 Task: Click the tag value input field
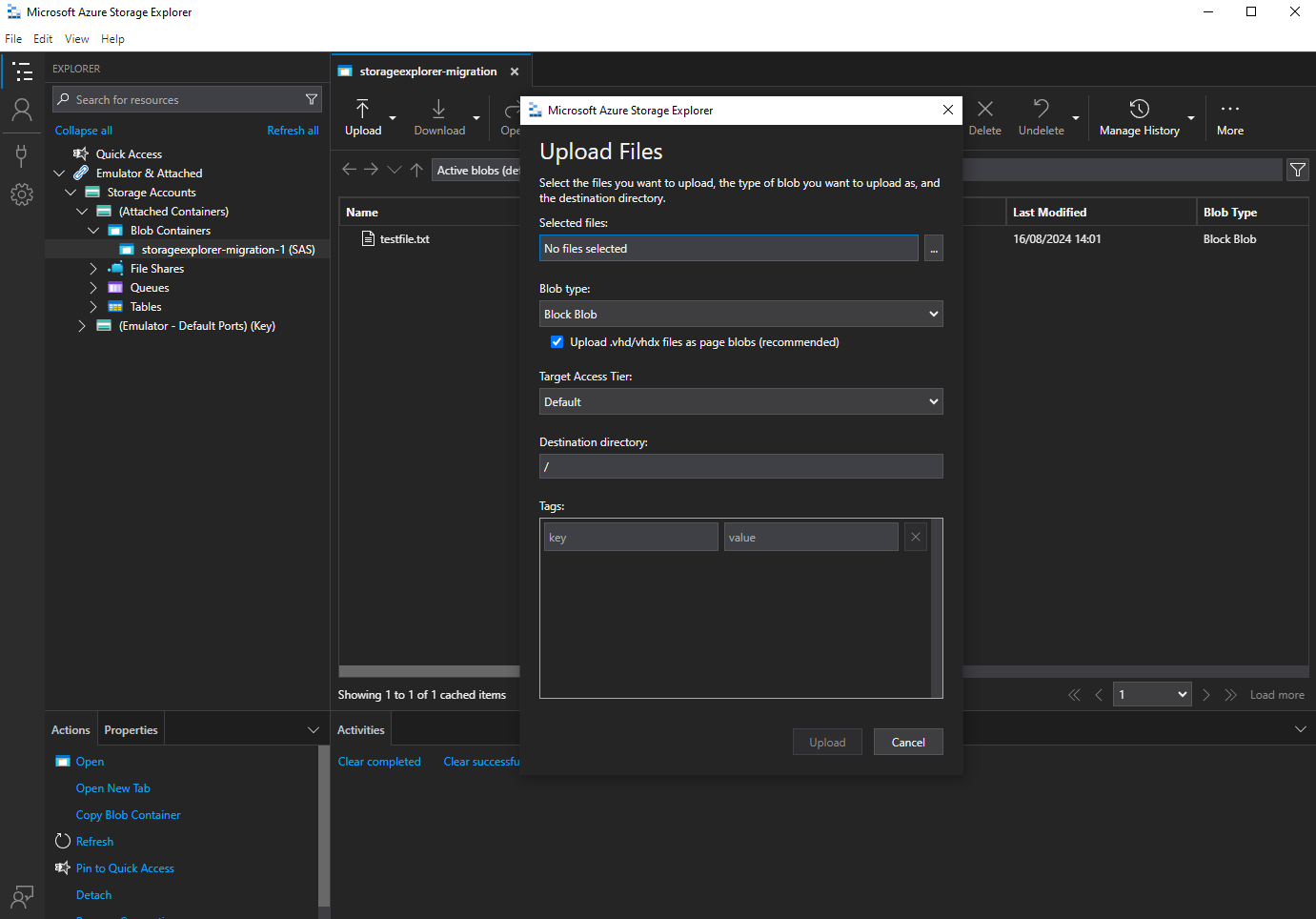811,537
